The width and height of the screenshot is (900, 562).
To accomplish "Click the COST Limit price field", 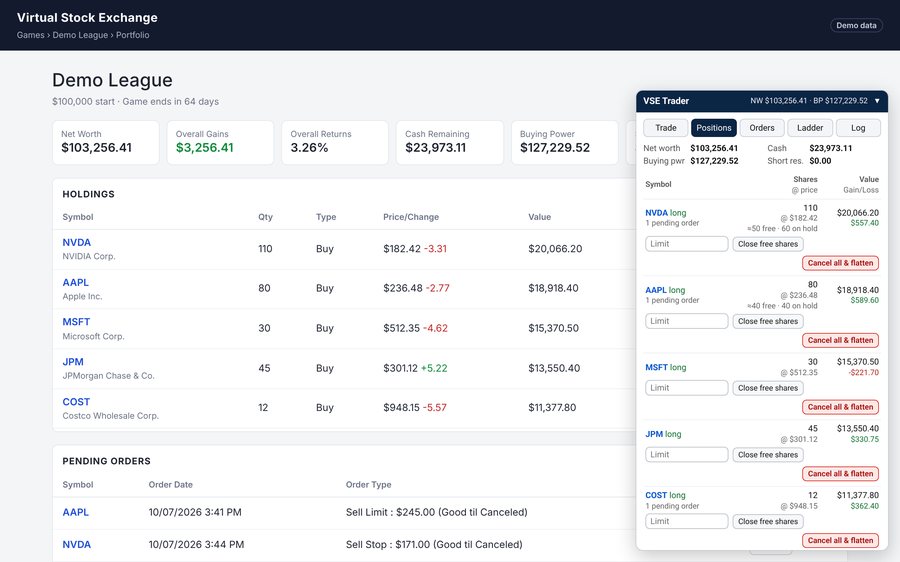I will [686, 521].
